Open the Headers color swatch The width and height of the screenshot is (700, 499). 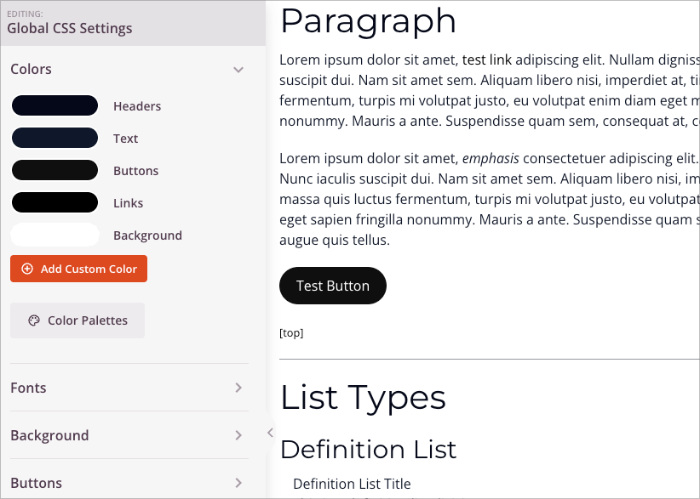click(x=55, y=106)
